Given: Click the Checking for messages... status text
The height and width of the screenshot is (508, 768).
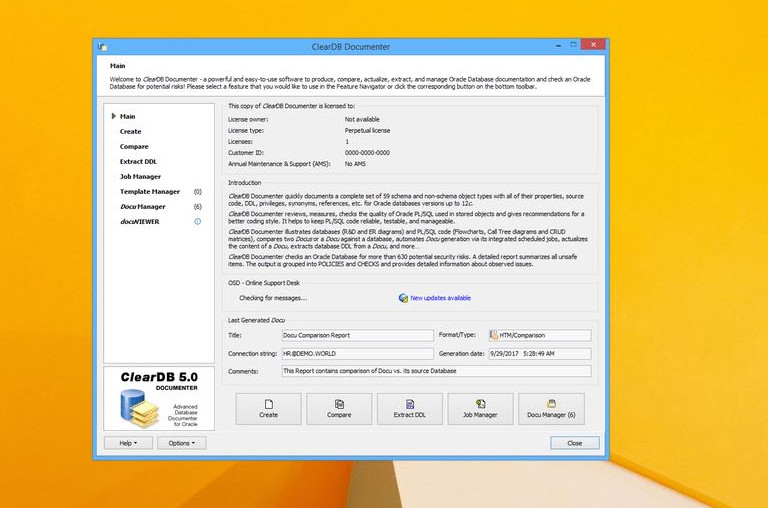Looking at the screenshot, I should (x=273, y=298).
